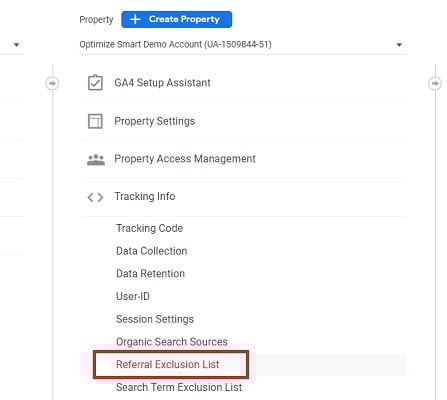This screenshot has width=447, height=400.
Task: Click the Property Access Management people icon
Action: [96, 159]
